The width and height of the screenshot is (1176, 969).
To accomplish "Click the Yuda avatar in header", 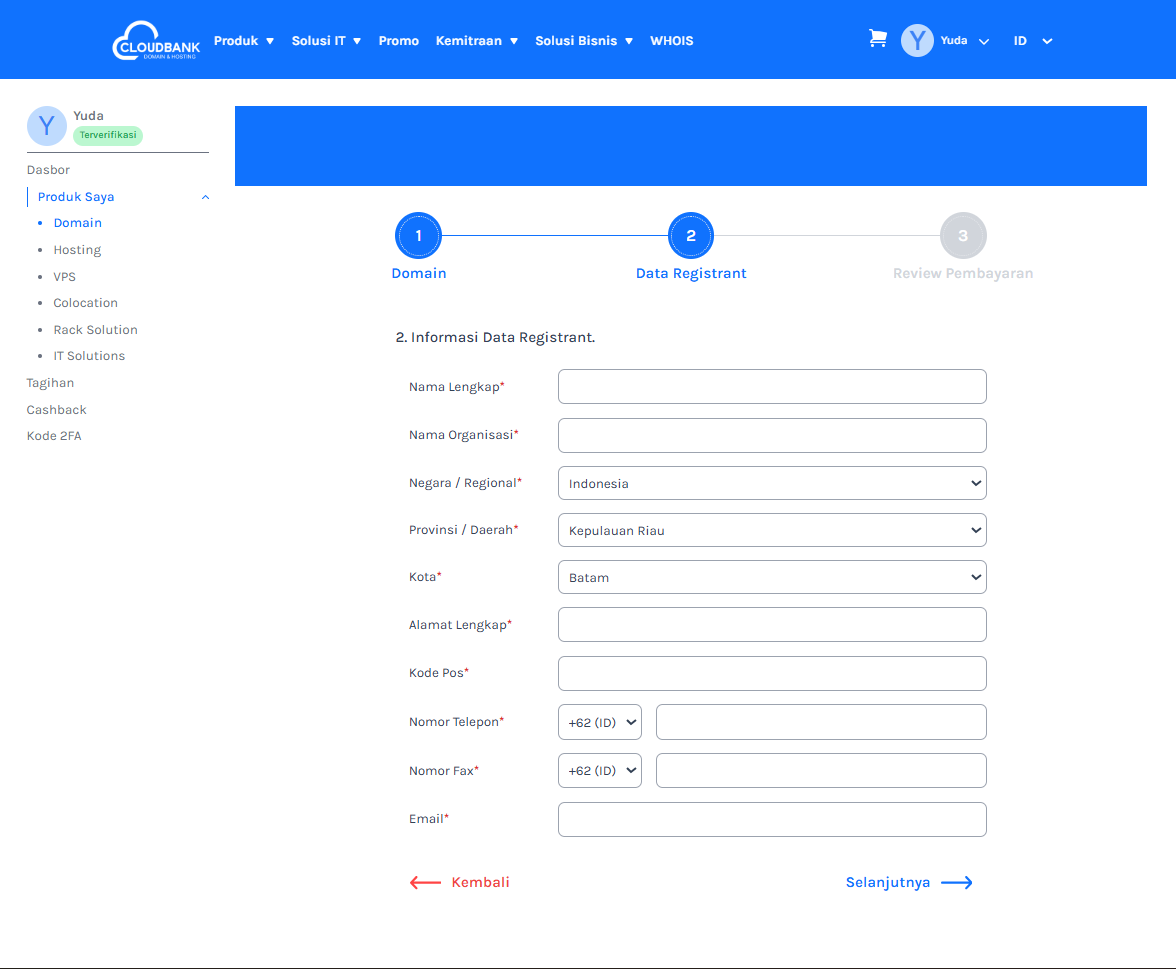I will click(917, 41).
